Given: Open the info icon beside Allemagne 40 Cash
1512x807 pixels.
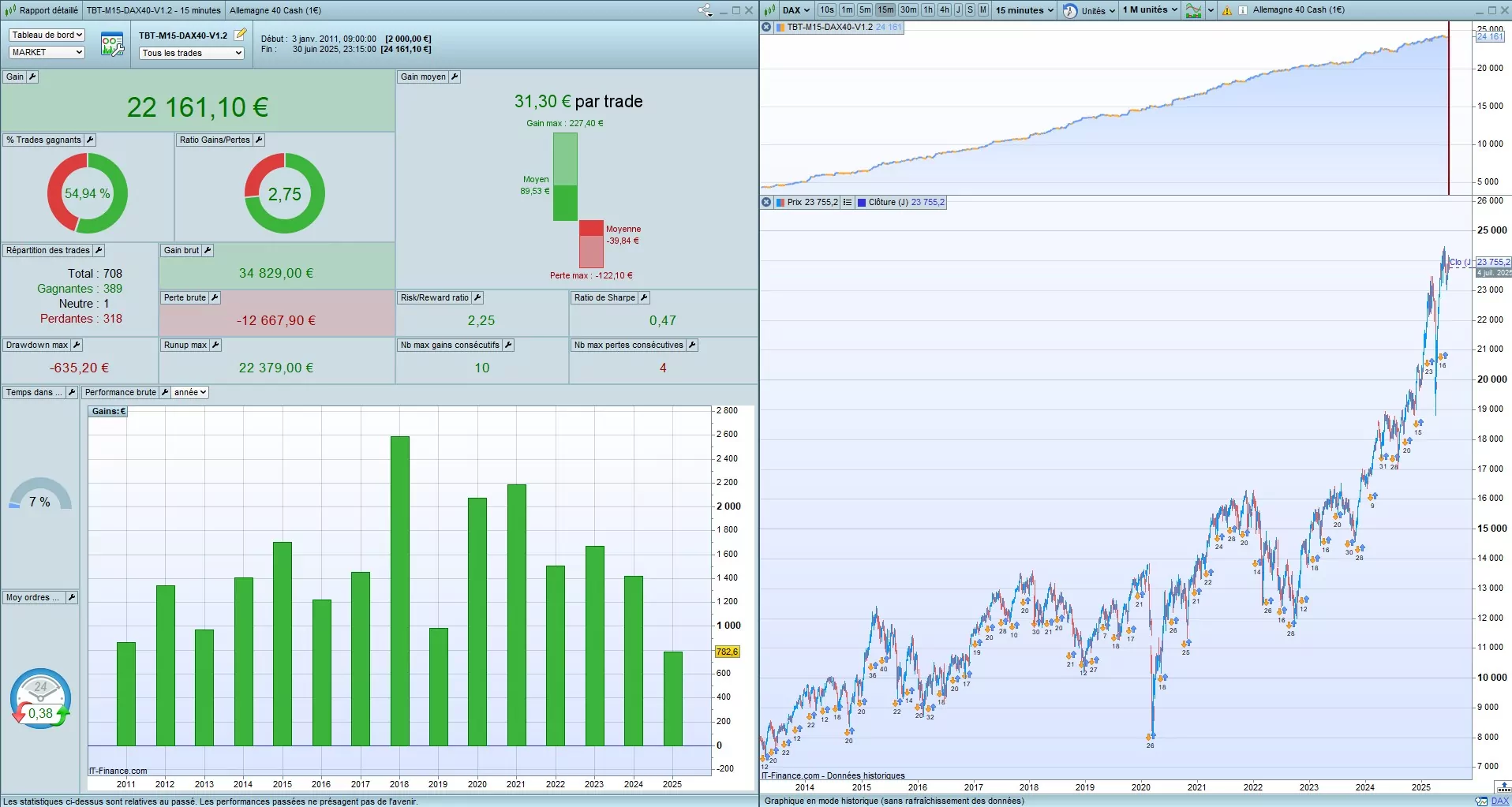Looking at the screenshot, I should pos(1243,10).
